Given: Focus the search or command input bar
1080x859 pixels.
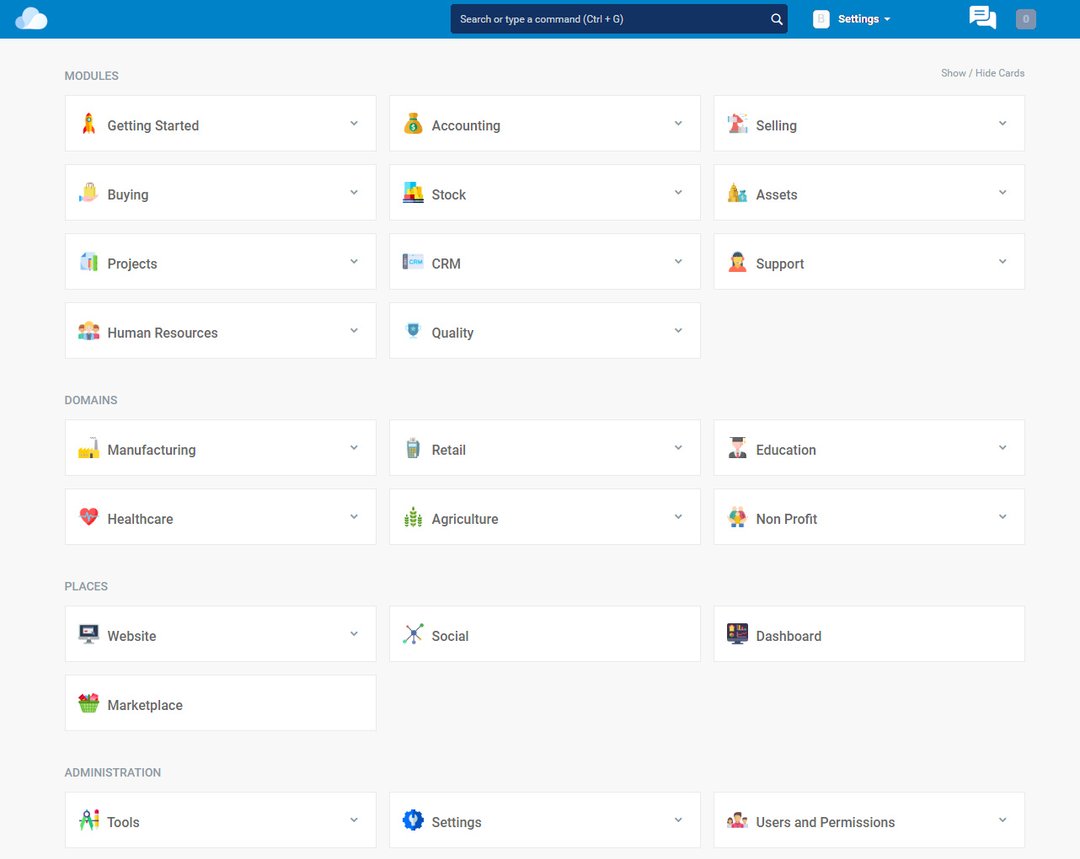Looking at the screenshot, I should 610,19.
